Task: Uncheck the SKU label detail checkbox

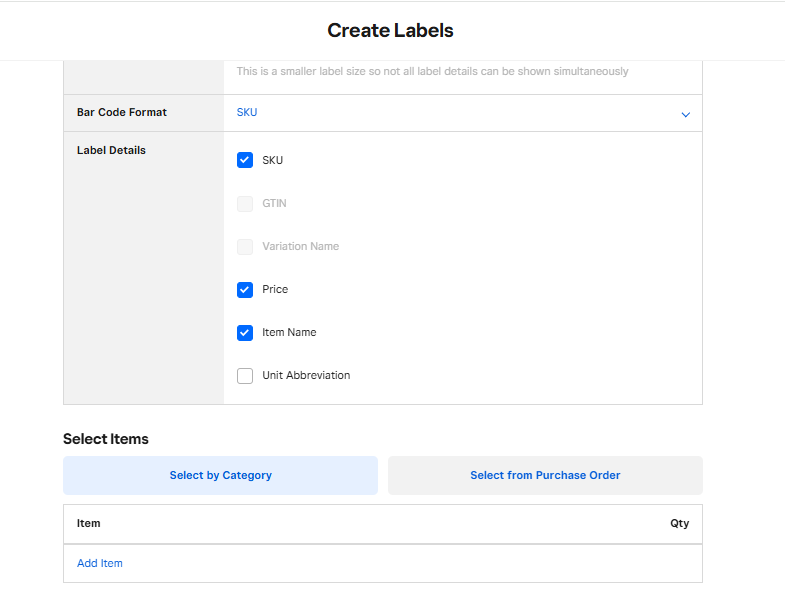Action: tap(245, 160)
